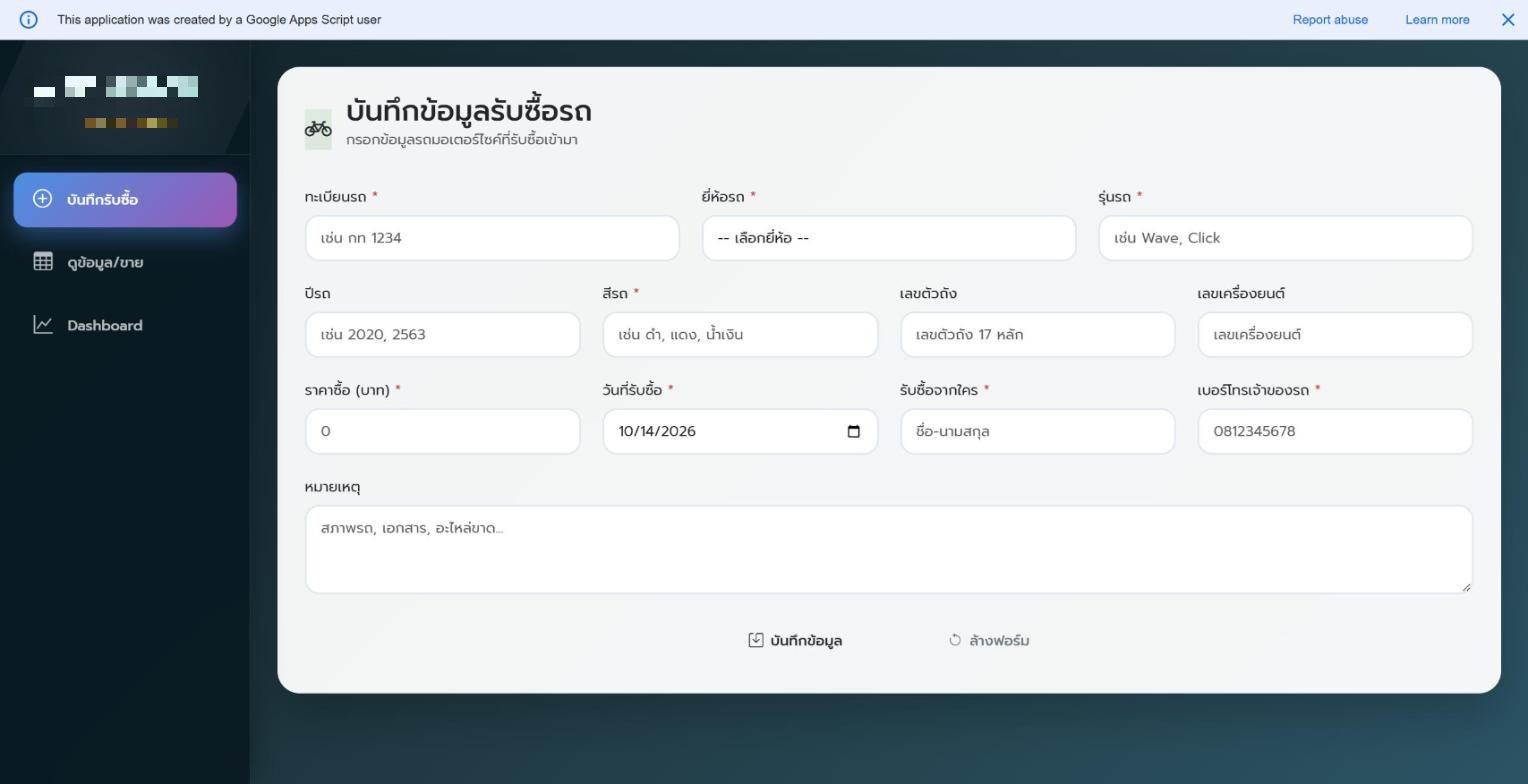Open the ดูข้อมูล/ขาย sidebar menu

point(125,262)
